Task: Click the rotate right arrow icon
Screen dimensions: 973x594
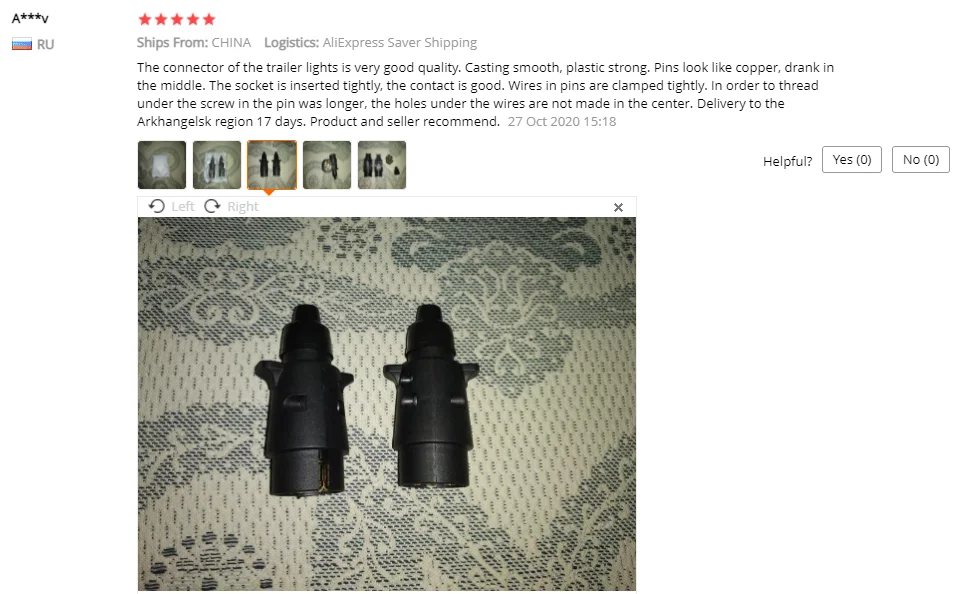Action: tap(212, 206)
